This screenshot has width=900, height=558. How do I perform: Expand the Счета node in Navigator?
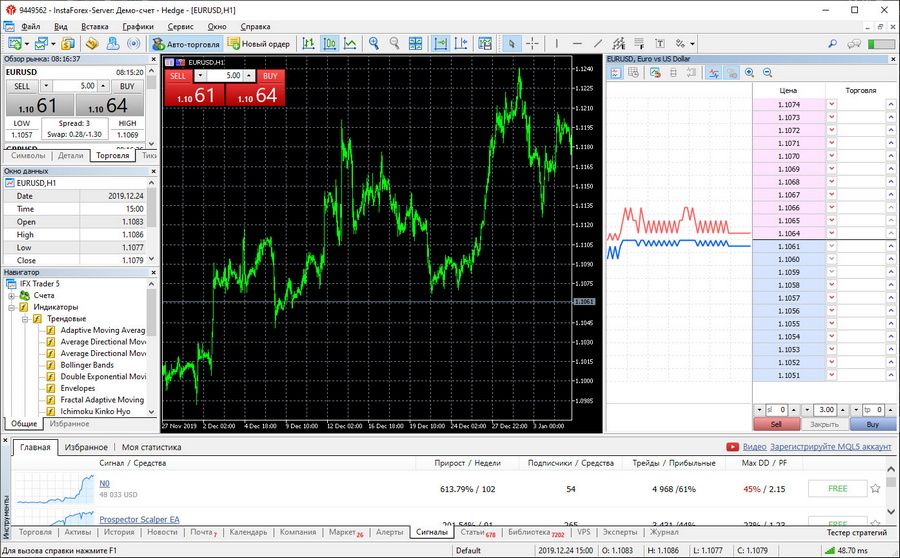(12, 295)
